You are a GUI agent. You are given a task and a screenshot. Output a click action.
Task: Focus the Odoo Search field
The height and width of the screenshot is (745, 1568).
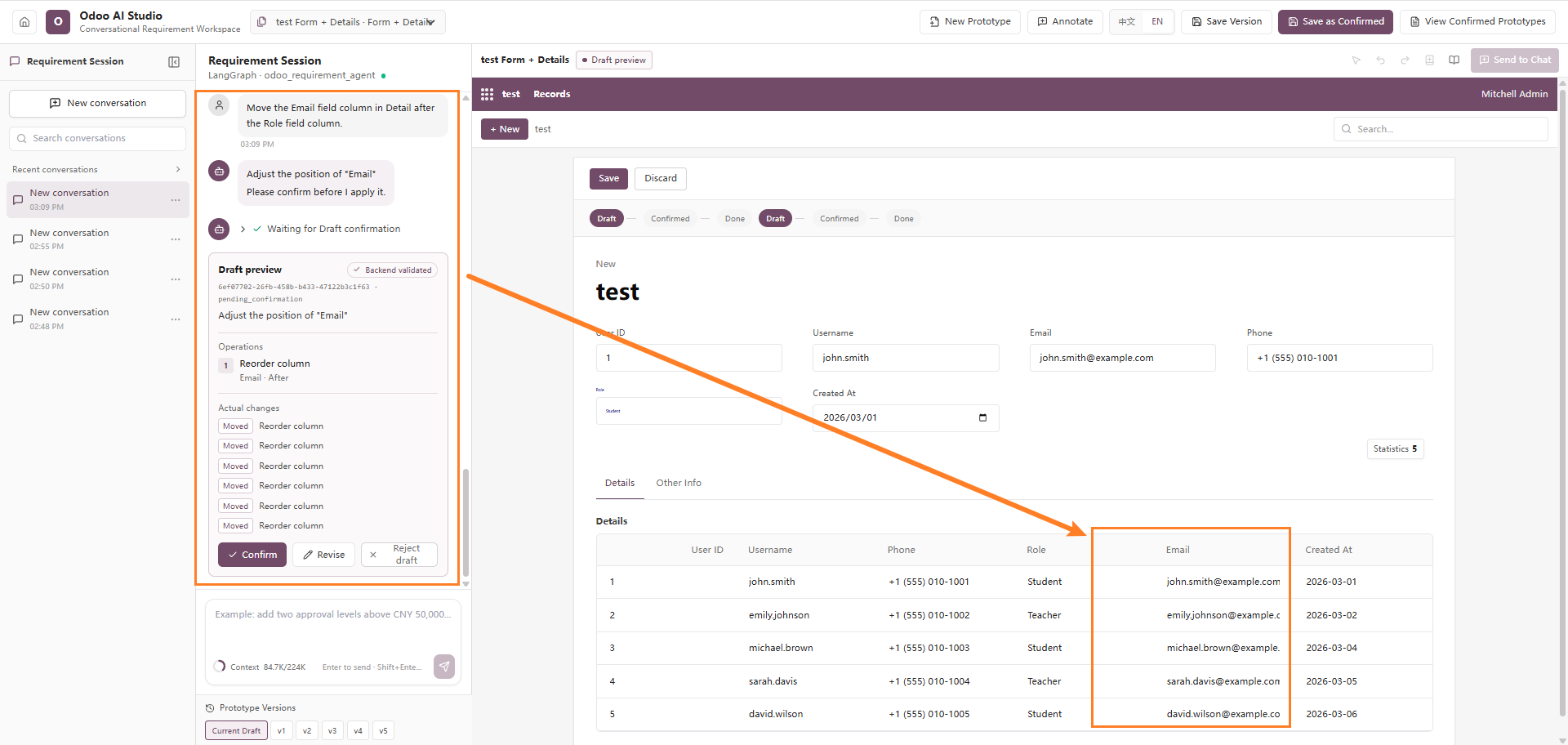tap(1441, 129)
